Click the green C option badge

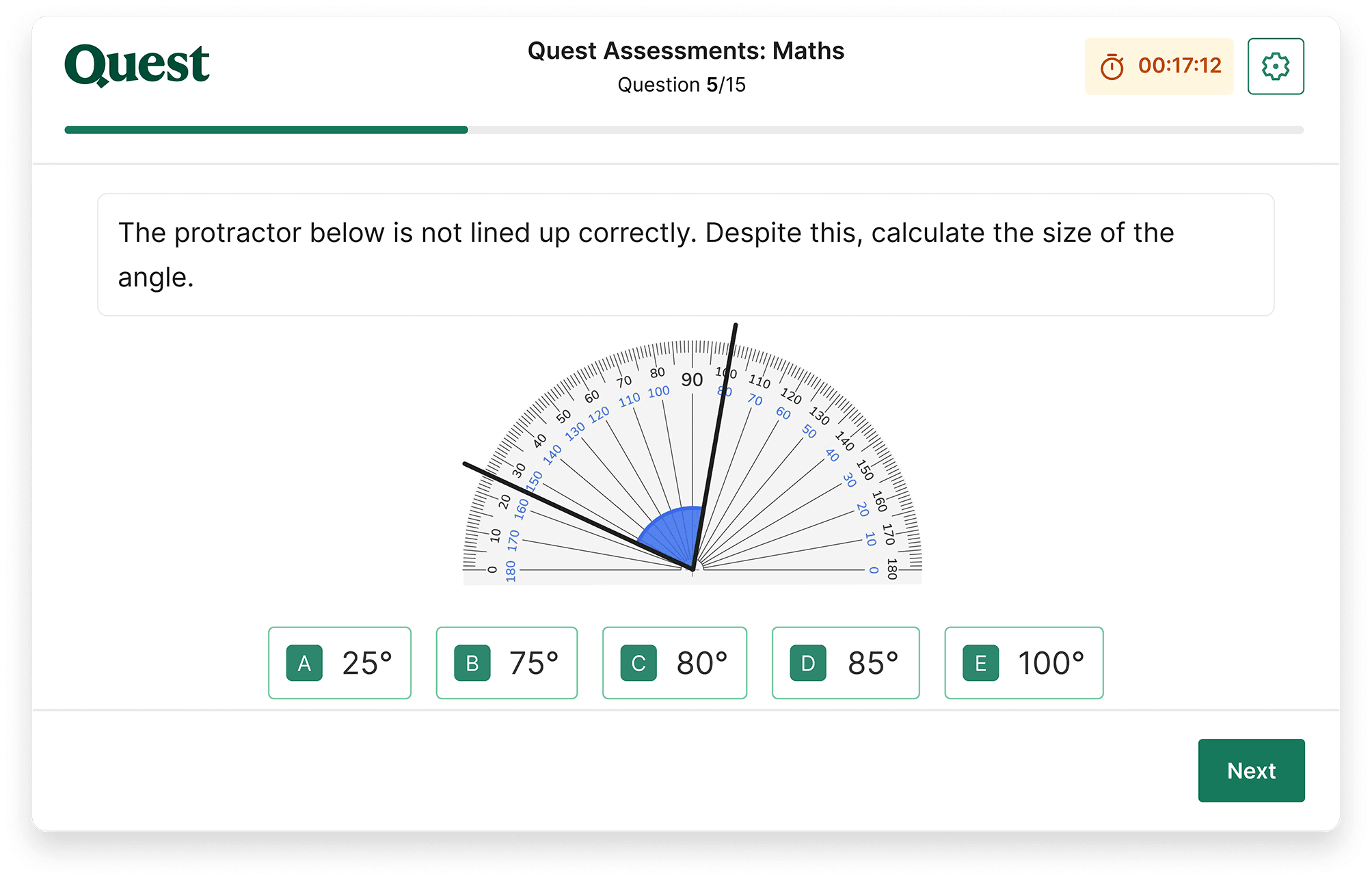coord(637,662)
